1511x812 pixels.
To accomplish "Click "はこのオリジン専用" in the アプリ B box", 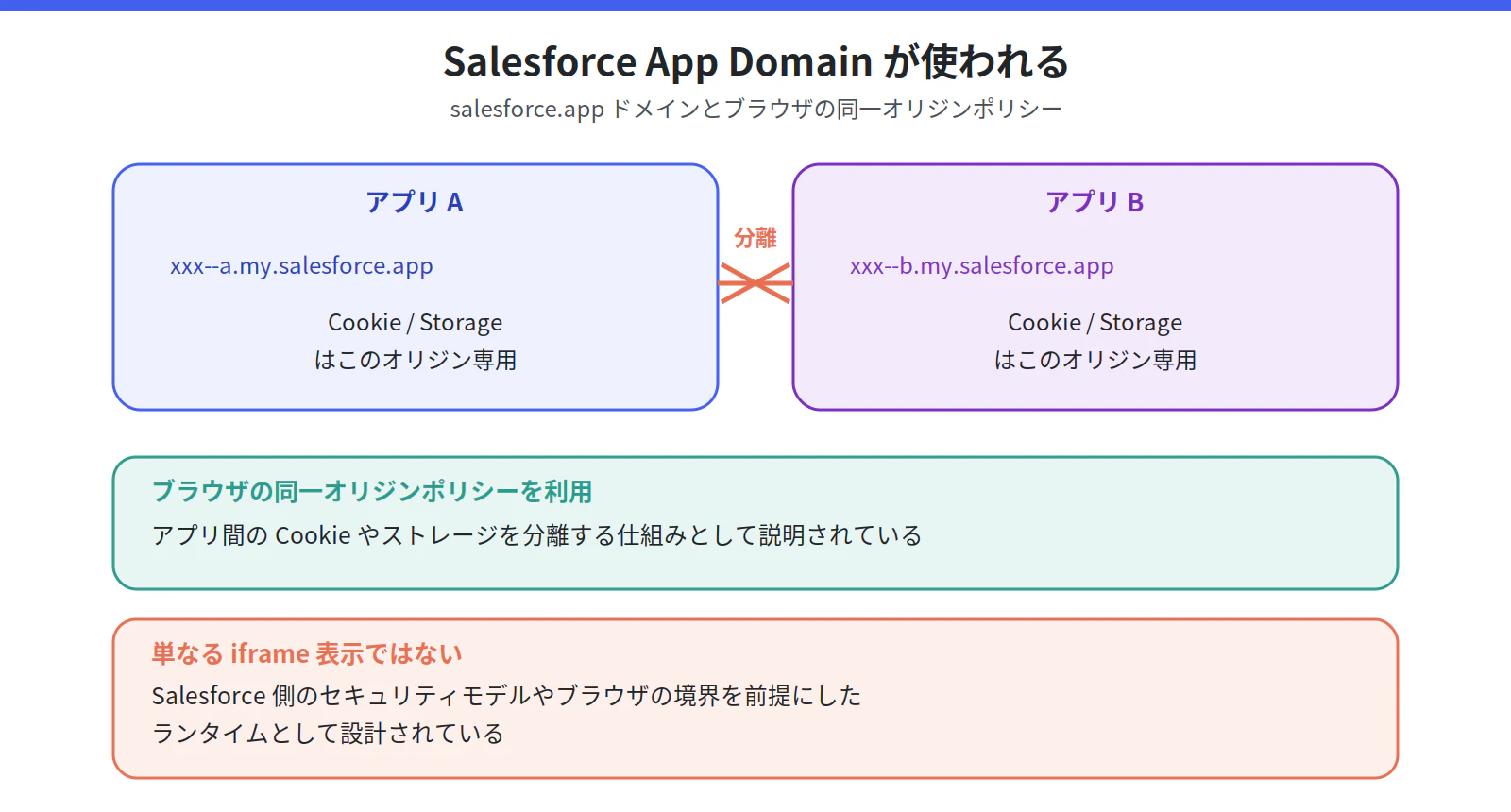I will click(1095, 361).
